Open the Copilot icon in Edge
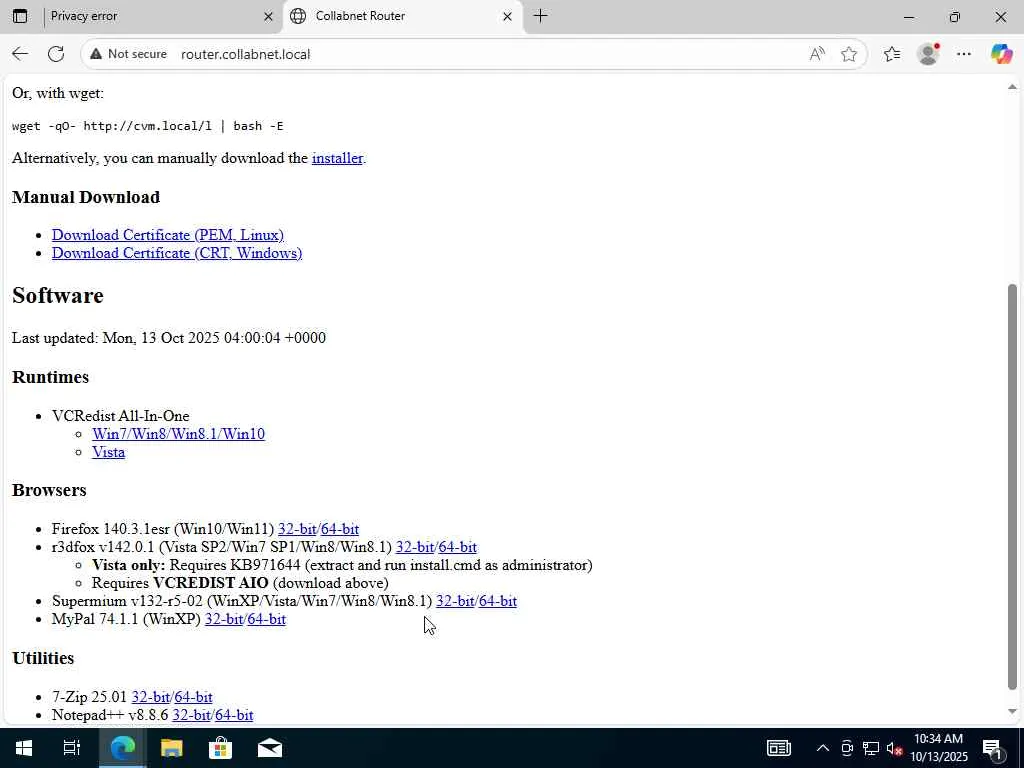This screenshot has height=768, width=1024. coord(1001,54)
